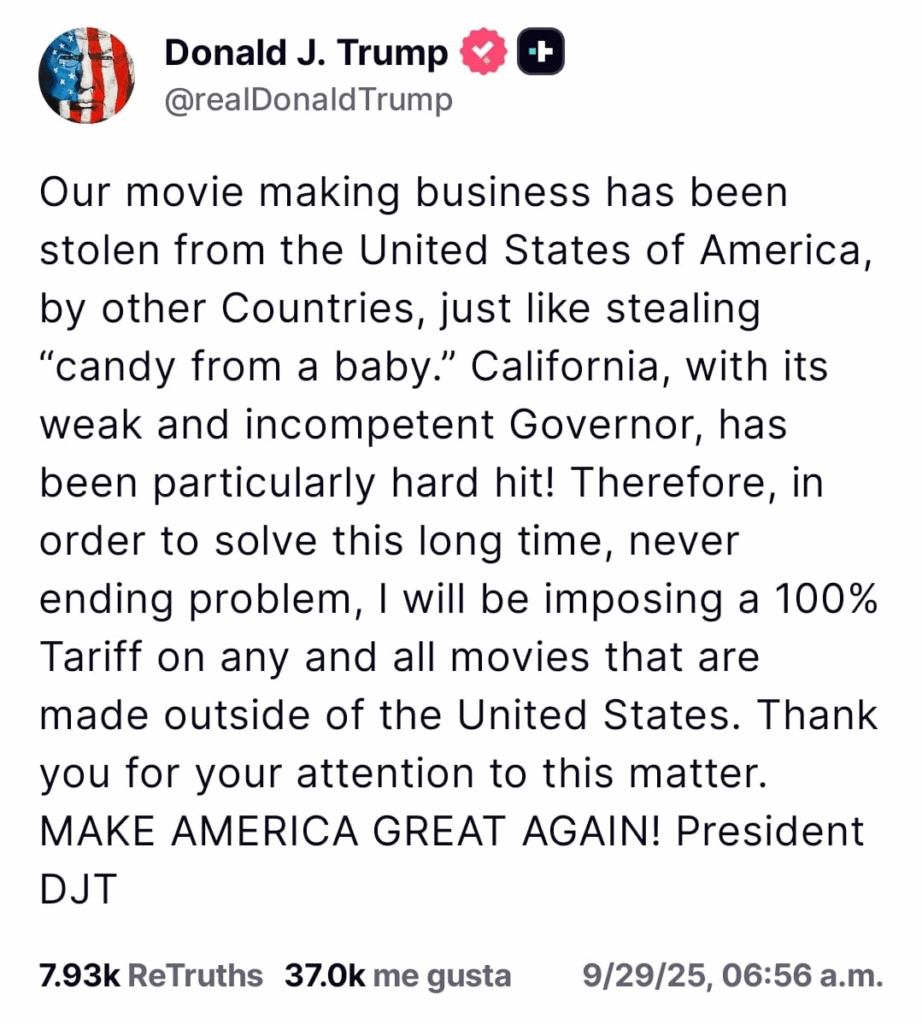922x1024 pixels.
Task: View the 7.93k ReTruths list
Action: (x=151, y=975)
